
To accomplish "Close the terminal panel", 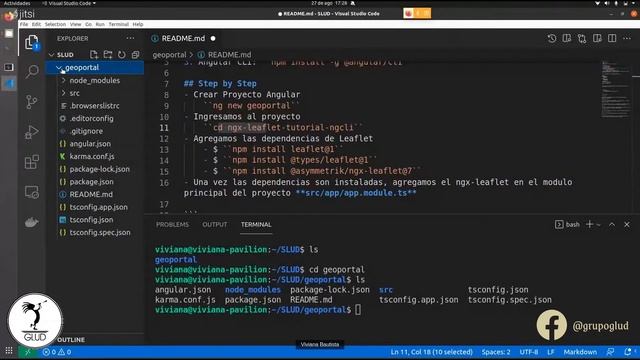I will (x=627, y=224).
